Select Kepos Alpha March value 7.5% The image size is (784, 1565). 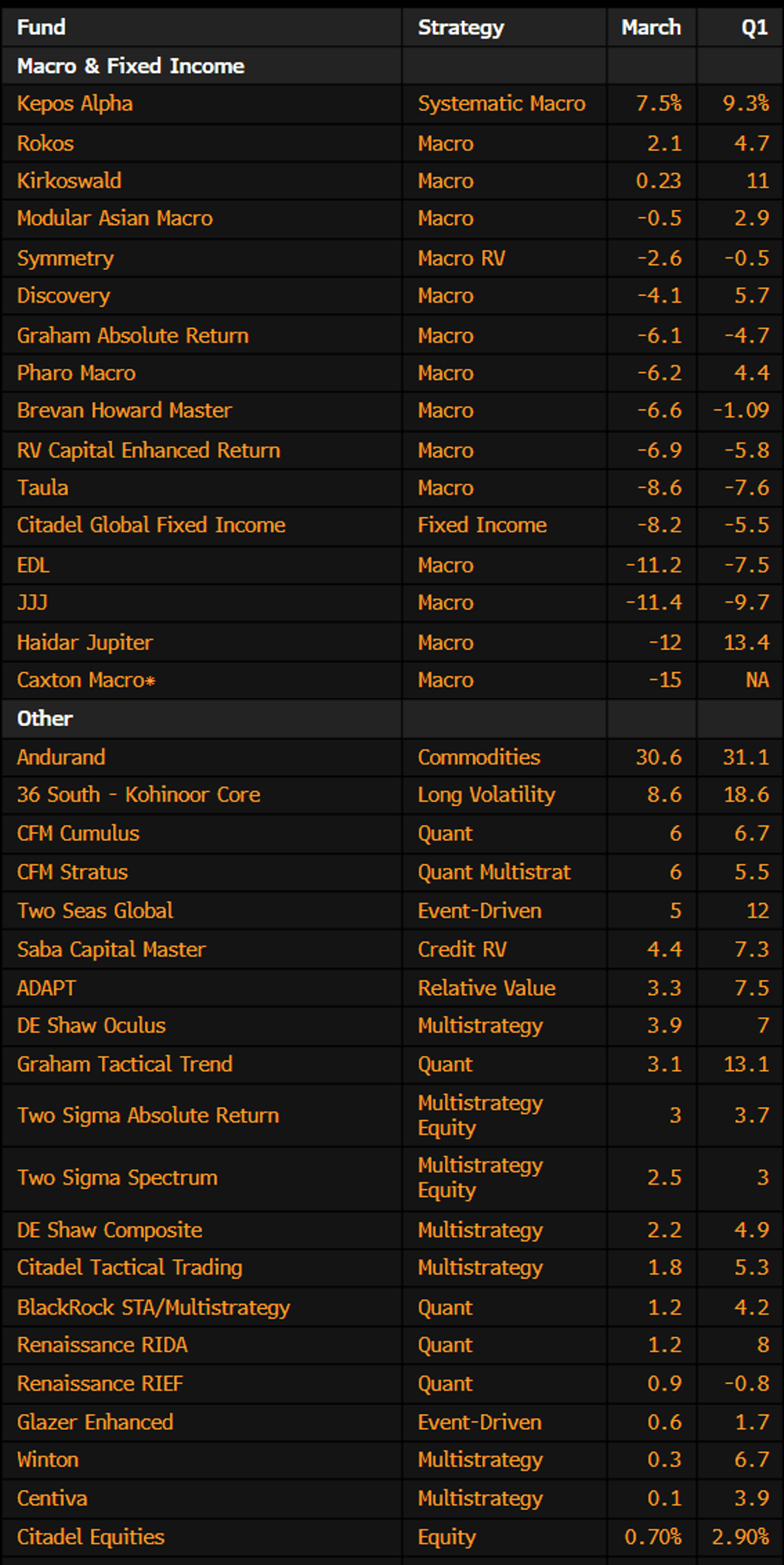pos(659,103)
